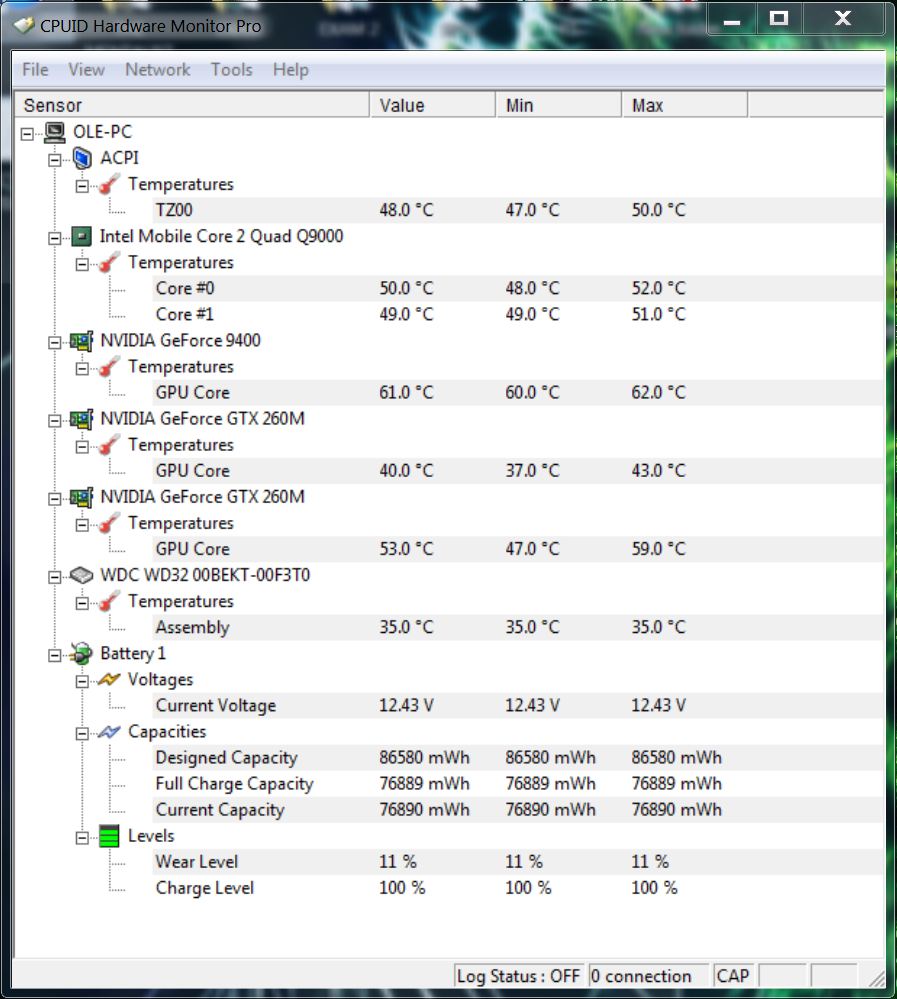Collapse the Battery 1 node
Viewport: 897px width, 999px height.
pos(55,656)
